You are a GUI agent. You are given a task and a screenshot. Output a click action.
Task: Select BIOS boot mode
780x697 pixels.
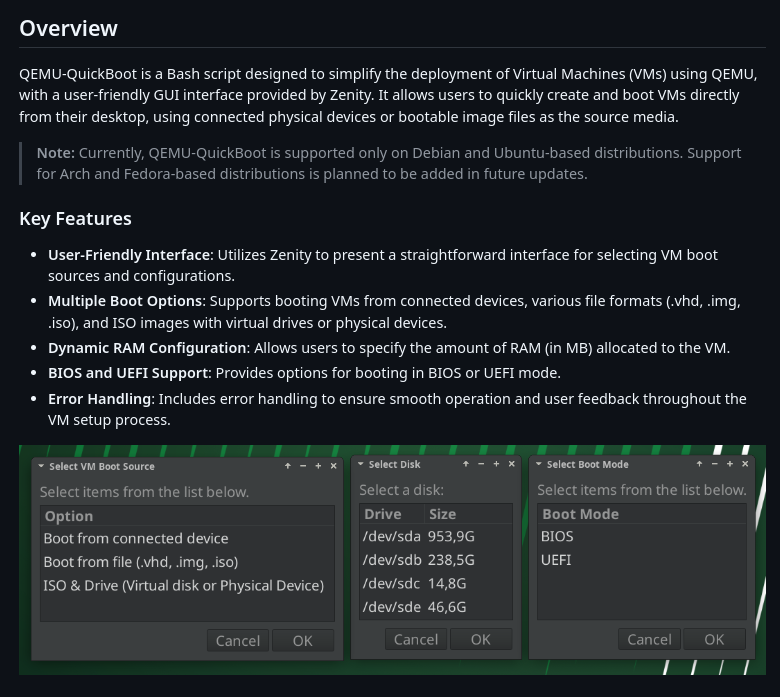tap(642, 536)
